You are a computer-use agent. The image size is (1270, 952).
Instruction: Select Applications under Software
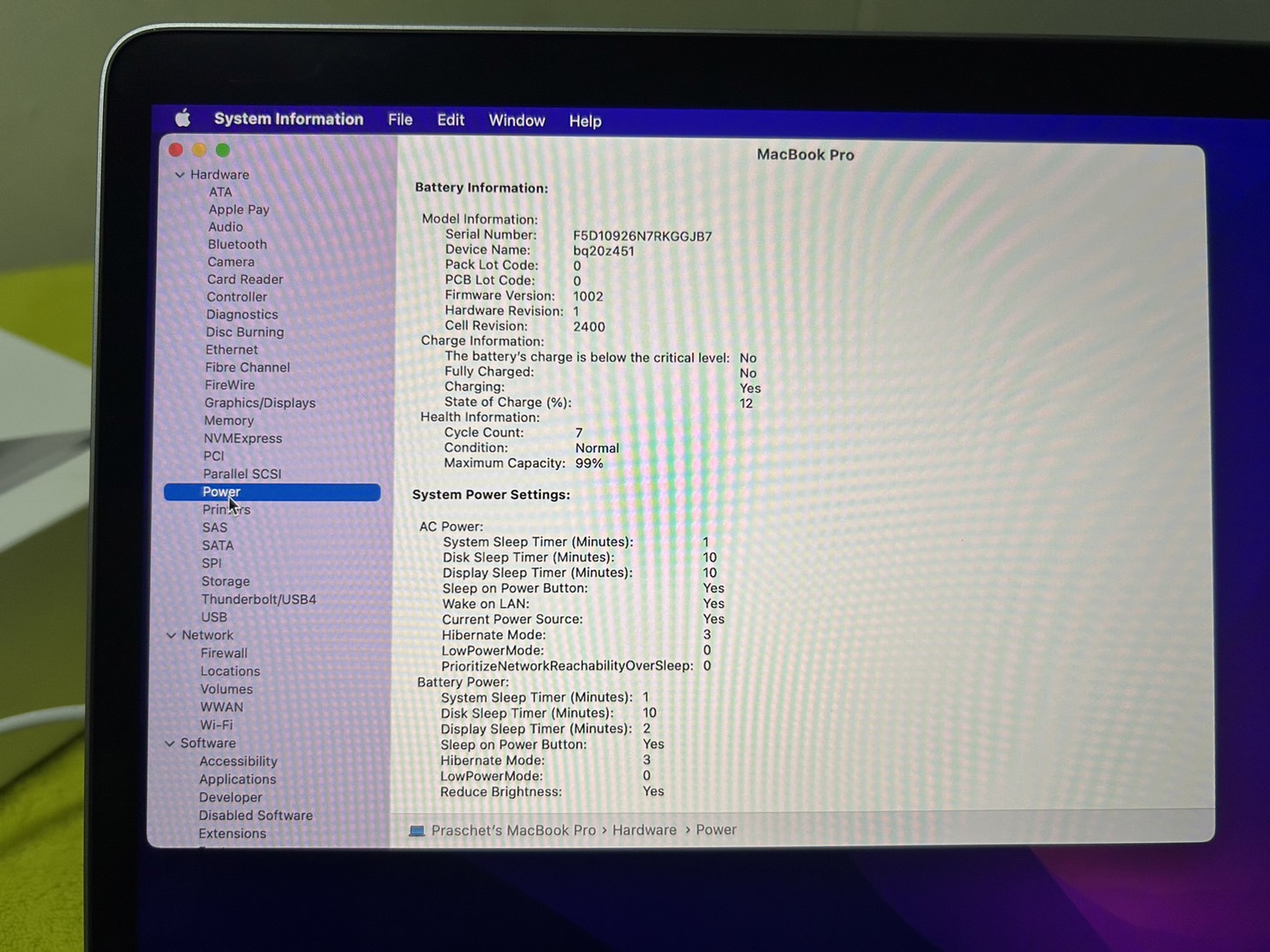click(x=237, y=779)
